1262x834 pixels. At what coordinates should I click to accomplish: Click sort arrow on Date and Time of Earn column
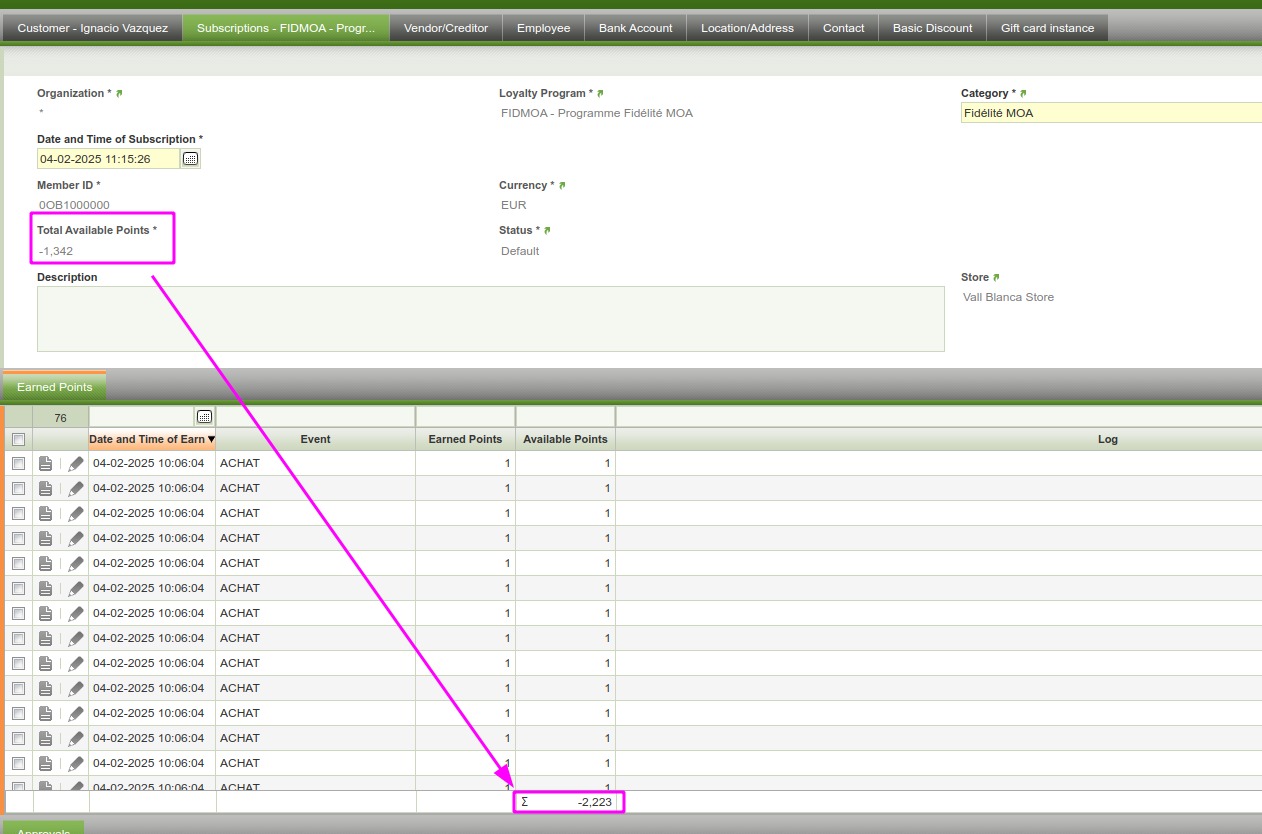(211, 440)
